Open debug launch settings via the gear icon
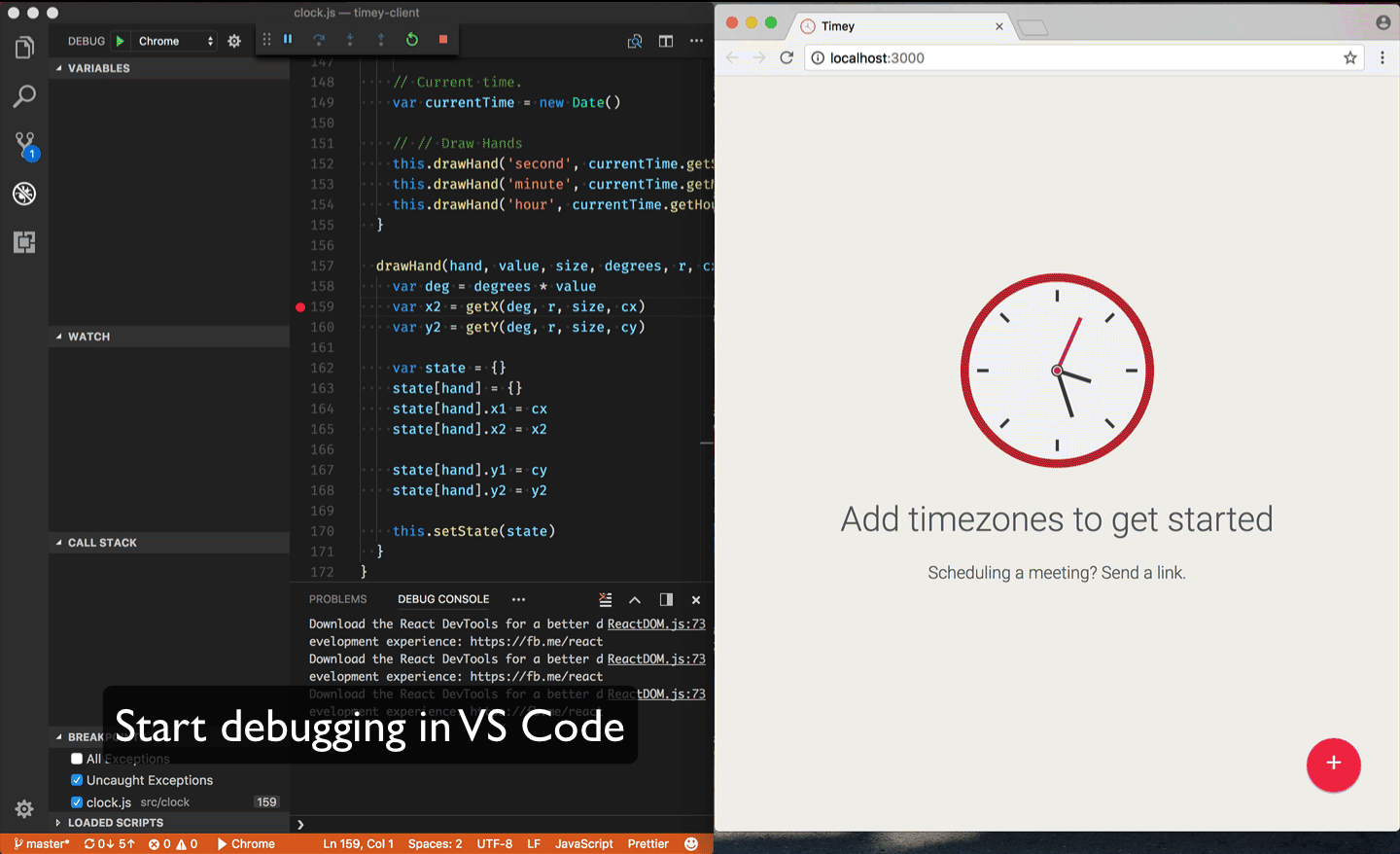Screen dimensions: 1400x854 (x=233, y=41)
